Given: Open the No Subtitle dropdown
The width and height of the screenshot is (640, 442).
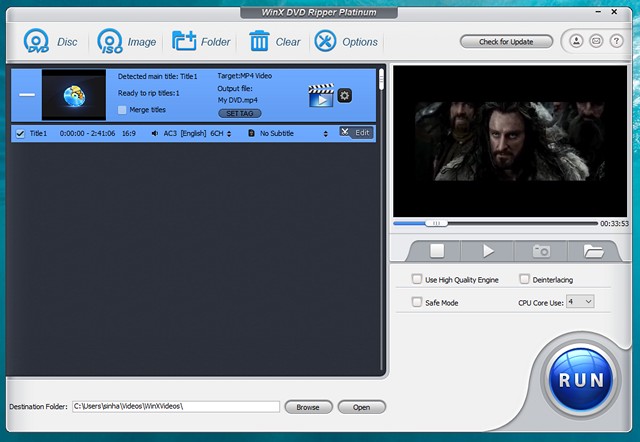Looking at the screenshot, I should click(x=294, y=133).
